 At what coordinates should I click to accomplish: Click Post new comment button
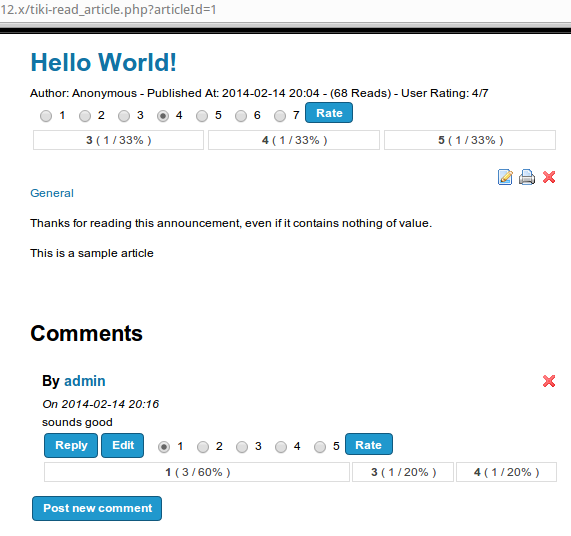[x=97, y=508]
